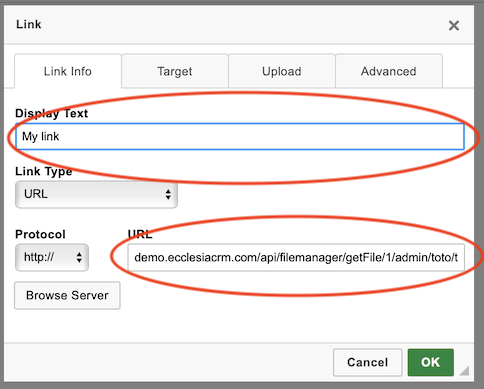Click the Display Text label
This screenshot has height=389, width=484.
(52, 113)
